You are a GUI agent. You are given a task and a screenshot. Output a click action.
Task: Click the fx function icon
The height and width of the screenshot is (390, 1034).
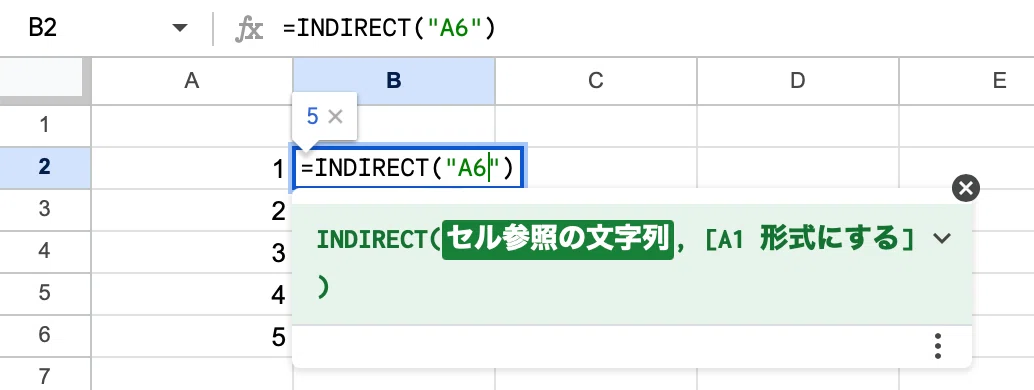[249, 29]
